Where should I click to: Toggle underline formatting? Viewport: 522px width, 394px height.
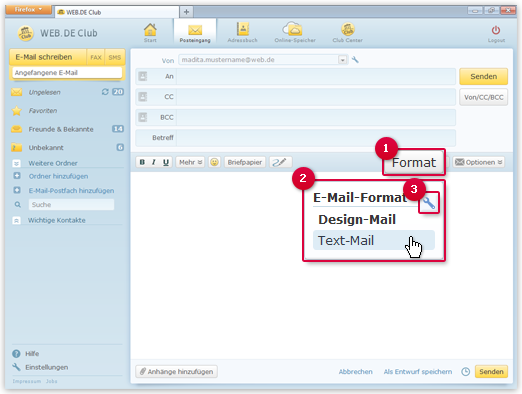pos(166,162)
